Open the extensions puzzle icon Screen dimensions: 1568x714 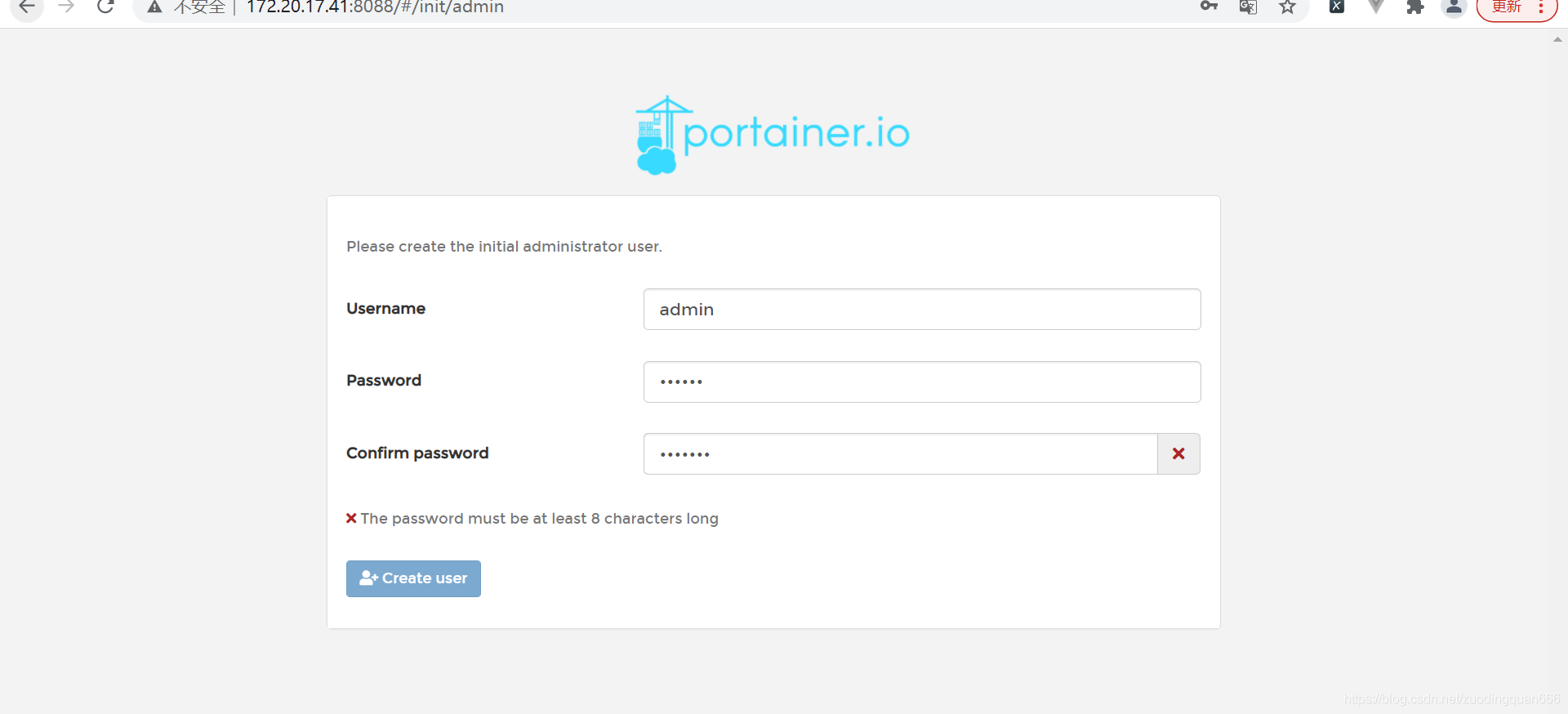click(1415, 7)
